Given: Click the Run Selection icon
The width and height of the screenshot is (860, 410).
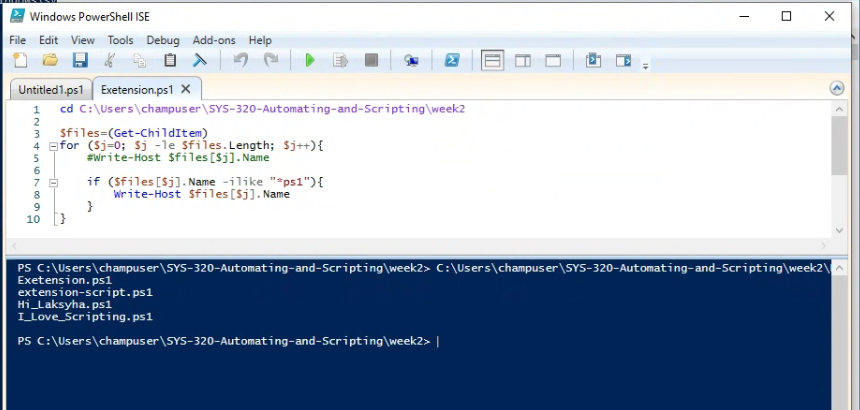Looking at the screenshot, I should point(340,61).
